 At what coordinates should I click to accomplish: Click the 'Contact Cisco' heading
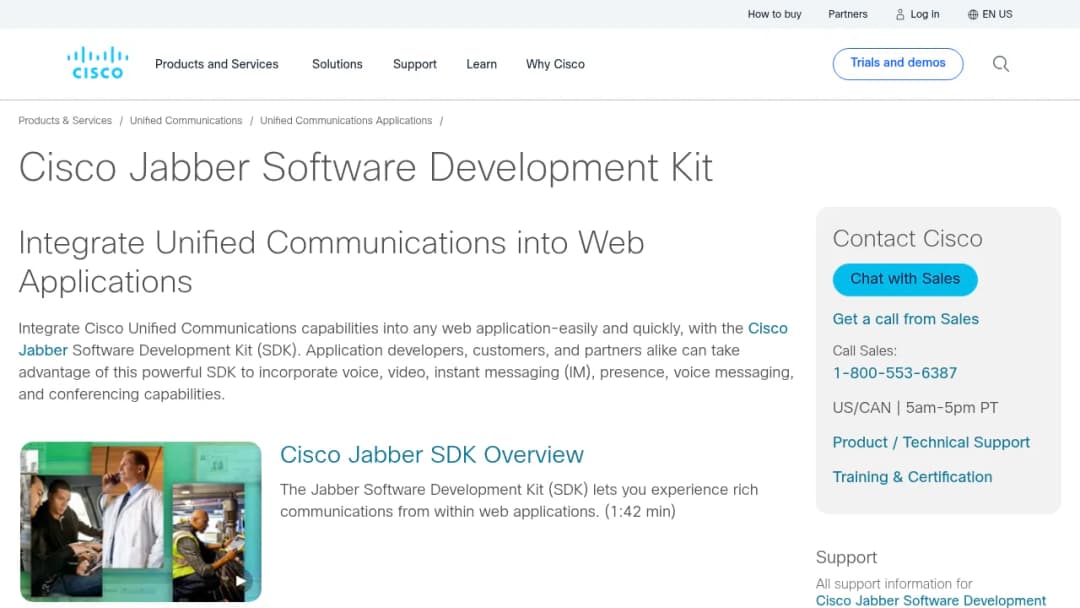(x=907, y=238)
